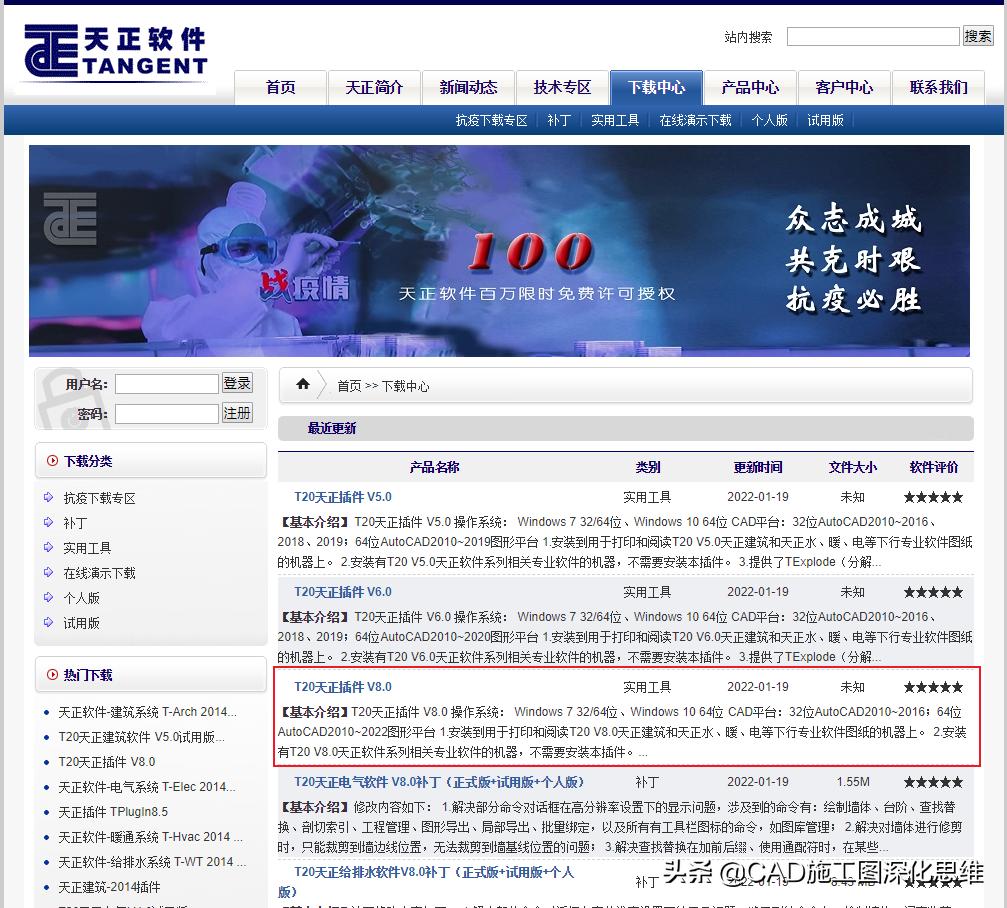
Task: Open the 联系我们 navigation tab
Action: pos(938,87)
